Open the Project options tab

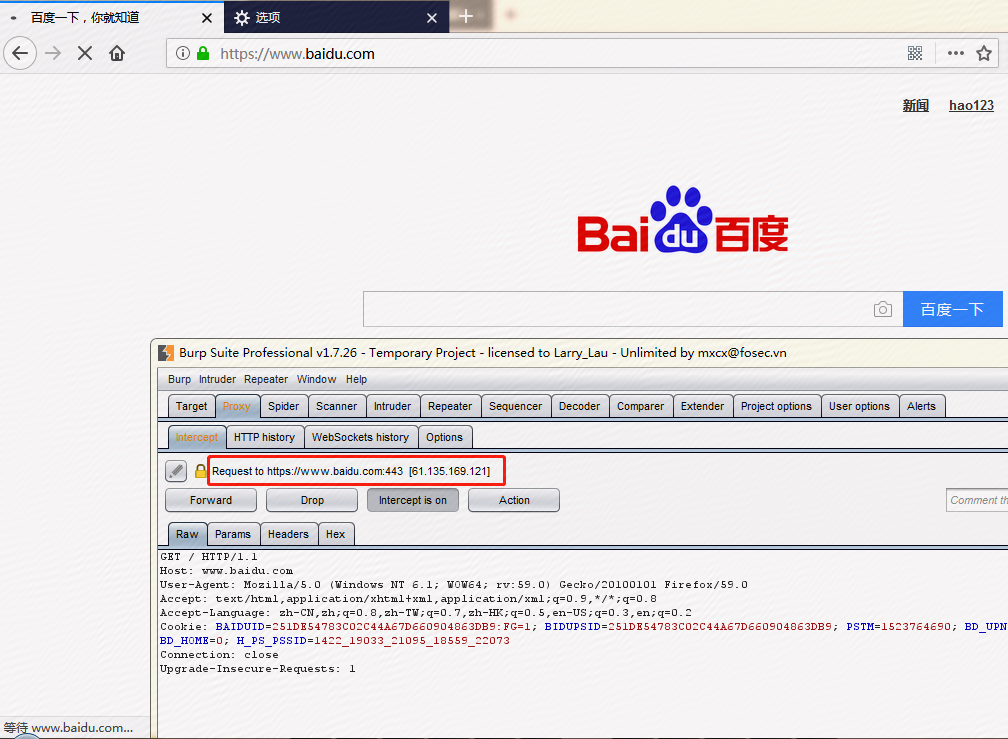[776, 406]
